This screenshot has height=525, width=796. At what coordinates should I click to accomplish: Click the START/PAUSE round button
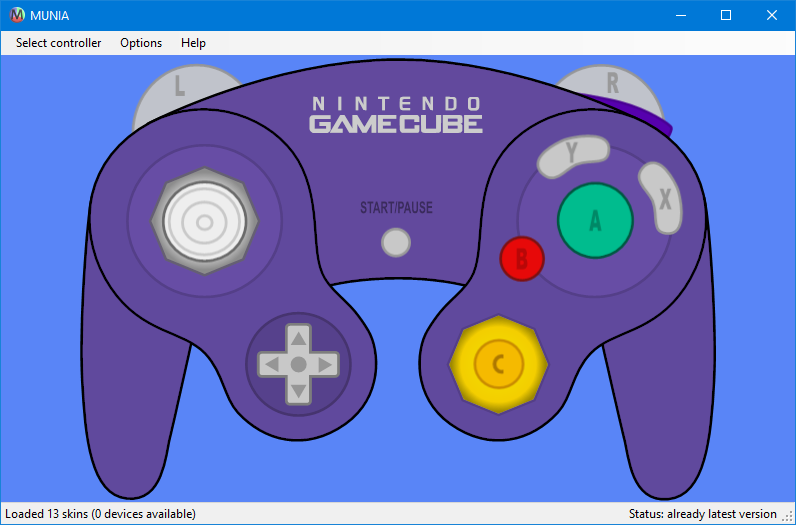click(x=395, y=242)
